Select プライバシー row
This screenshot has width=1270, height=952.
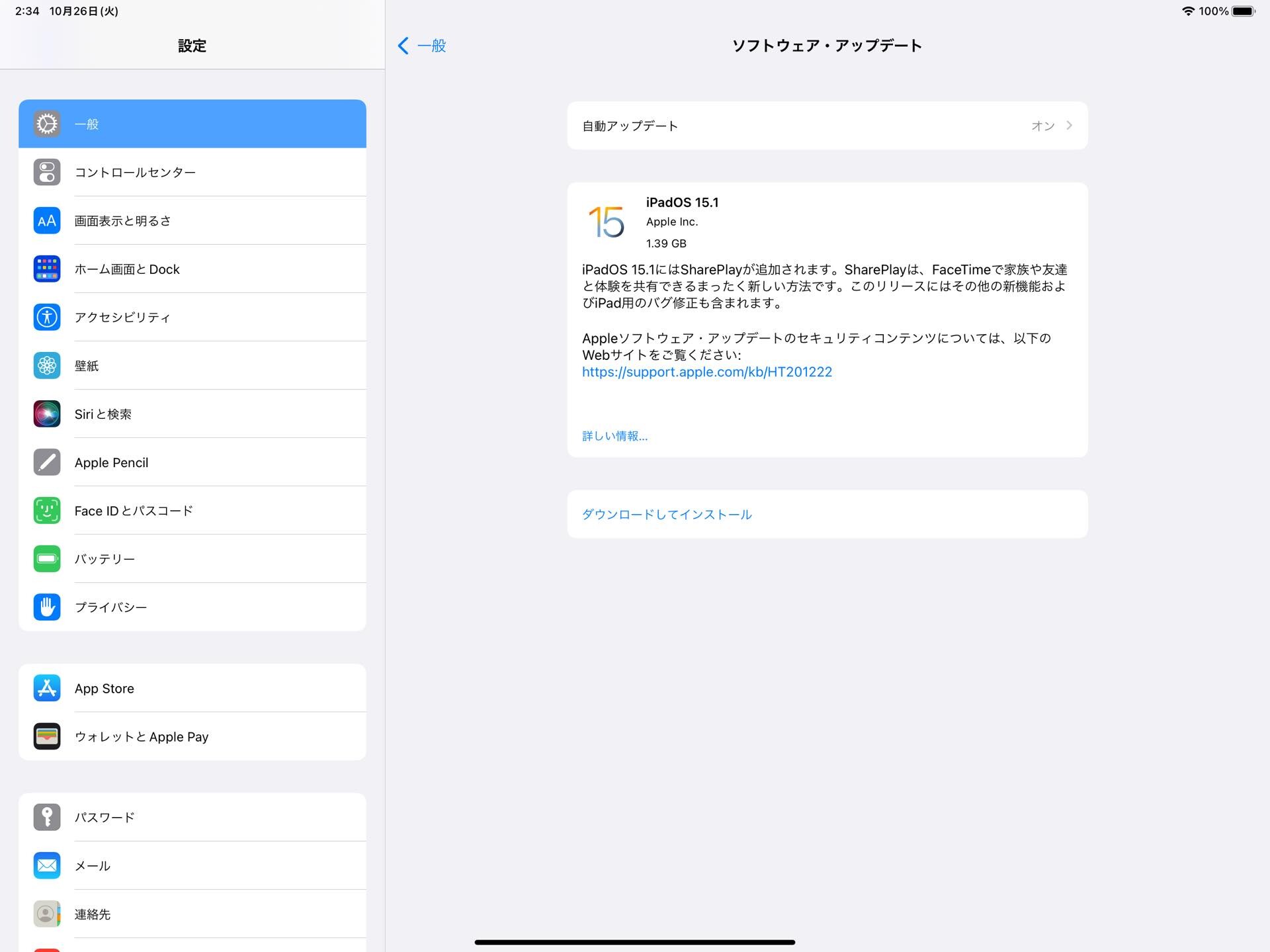click(x=192, y=607)
